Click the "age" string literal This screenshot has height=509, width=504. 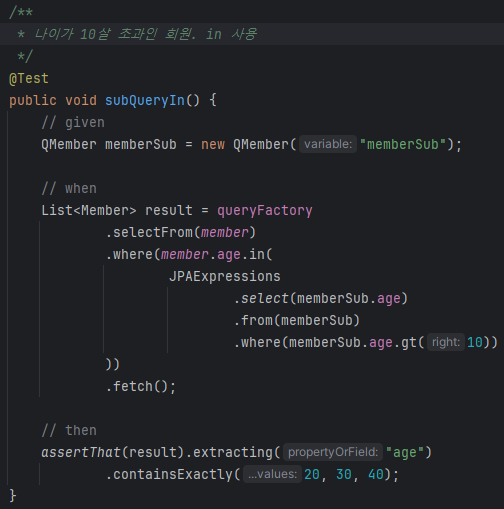pos(404,452)
